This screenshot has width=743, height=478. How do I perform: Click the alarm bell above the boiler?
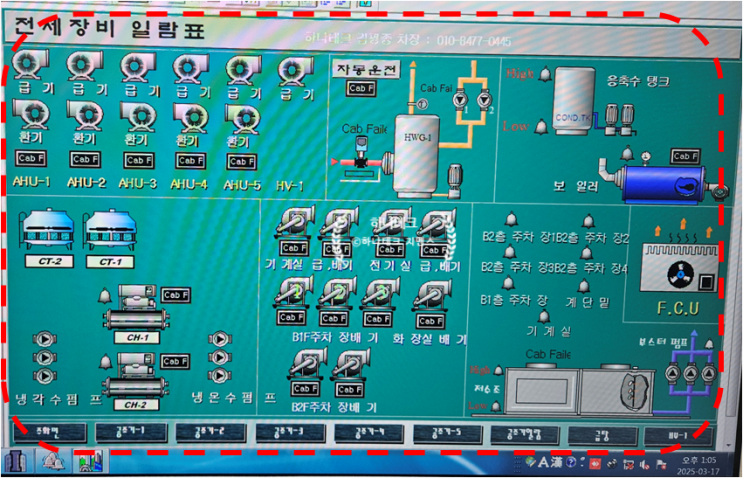coord(627,153)
